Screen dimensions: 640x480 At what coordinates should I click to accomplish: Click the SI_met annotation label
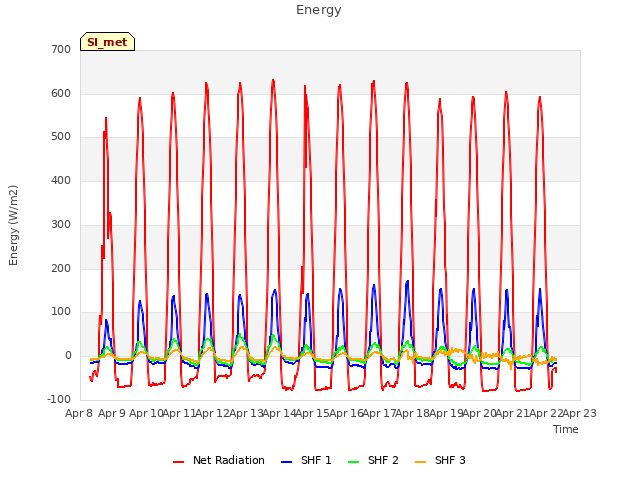pos(107,42)
